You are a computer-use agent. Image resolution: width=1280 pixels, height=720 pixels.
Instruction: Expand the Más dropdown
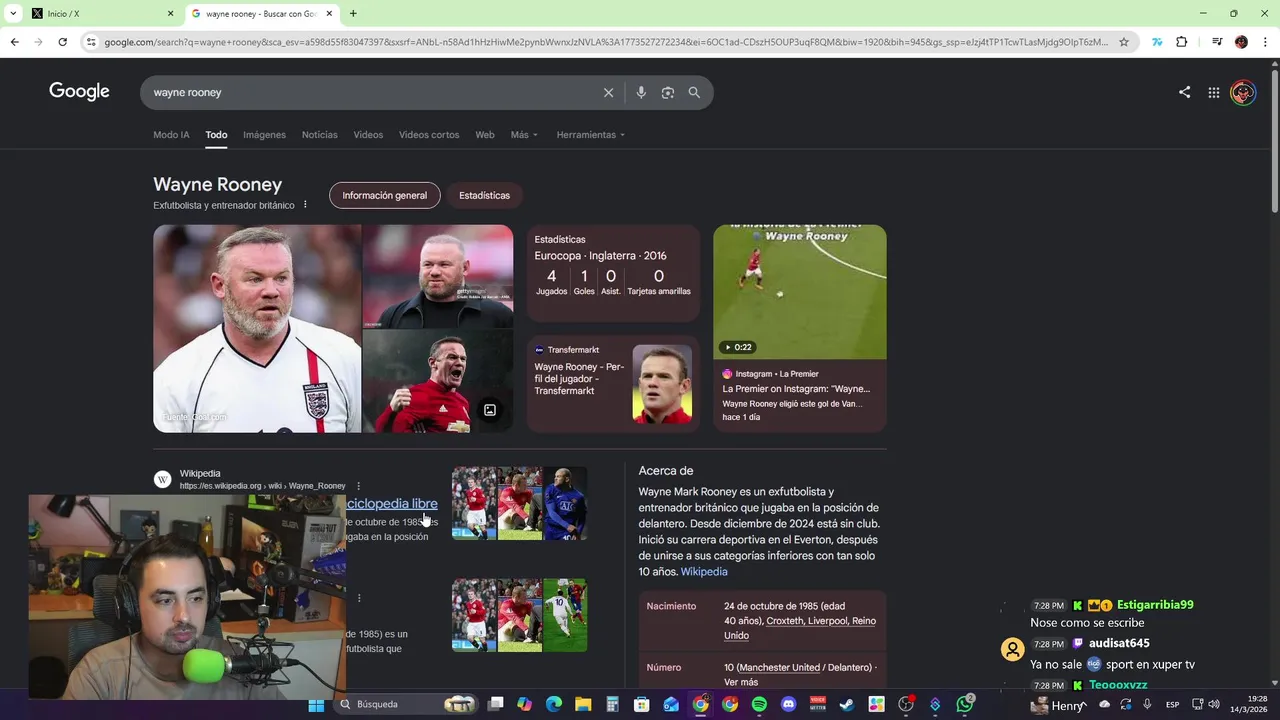(524, 135)
